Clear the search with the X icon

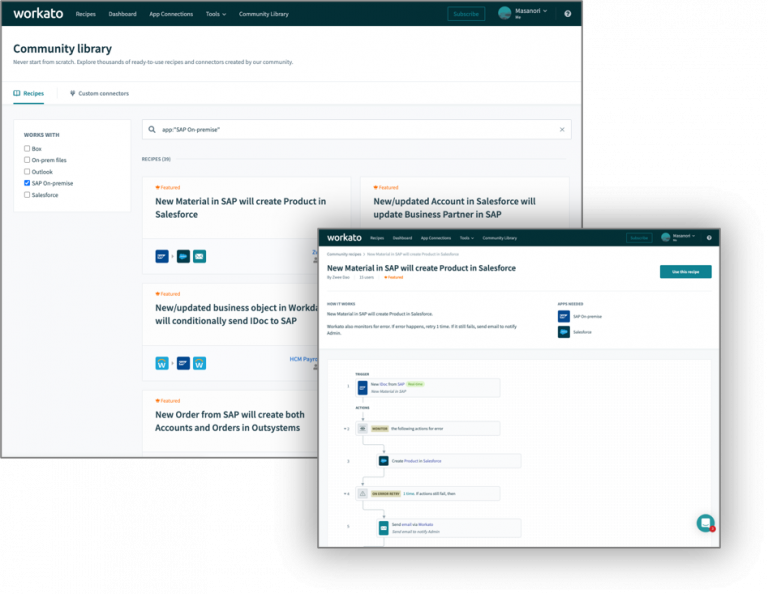[562, 130]
